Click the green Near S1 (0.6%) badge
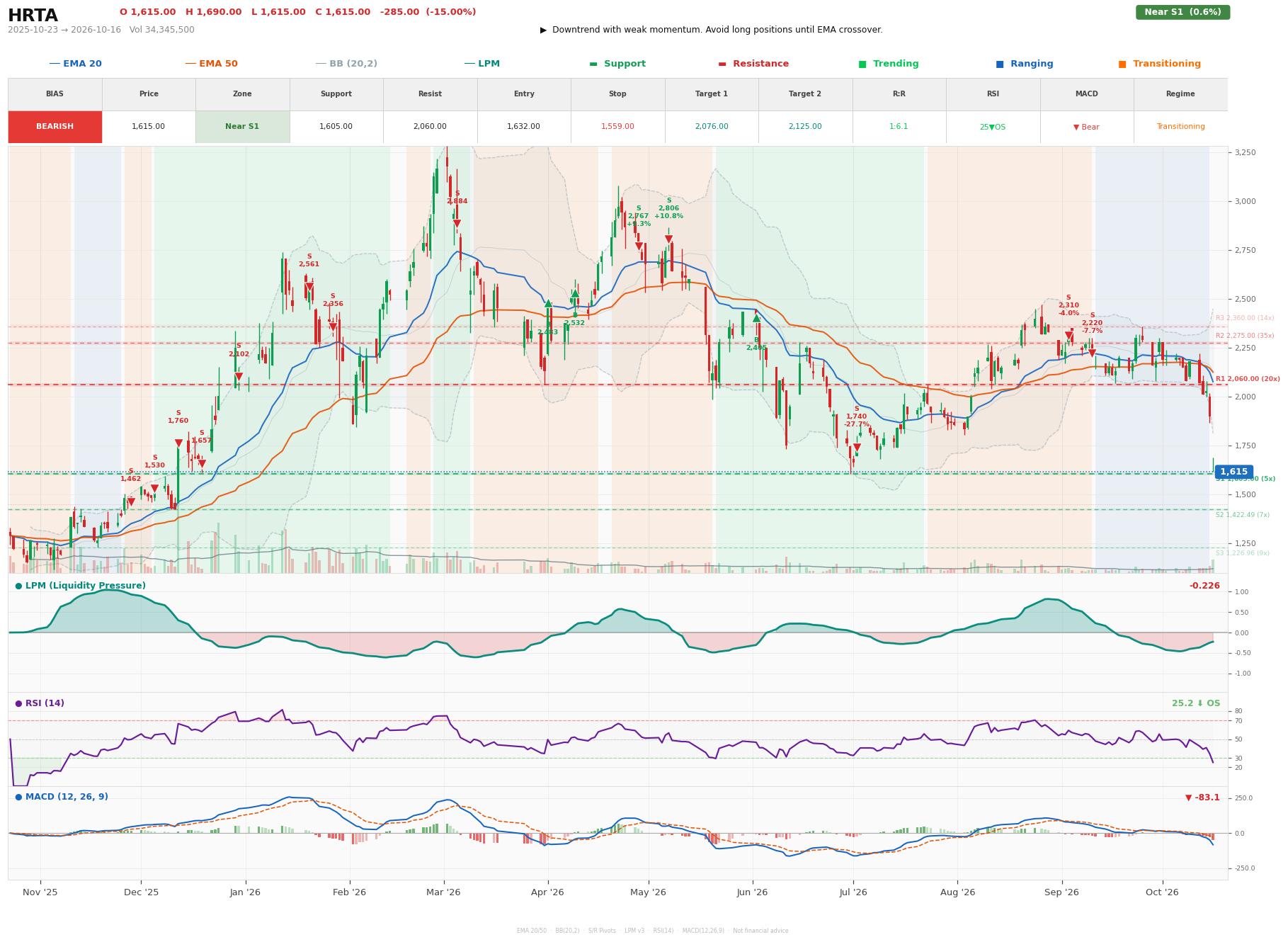This screenshot has height=942, width=1288. [1182, 12]
